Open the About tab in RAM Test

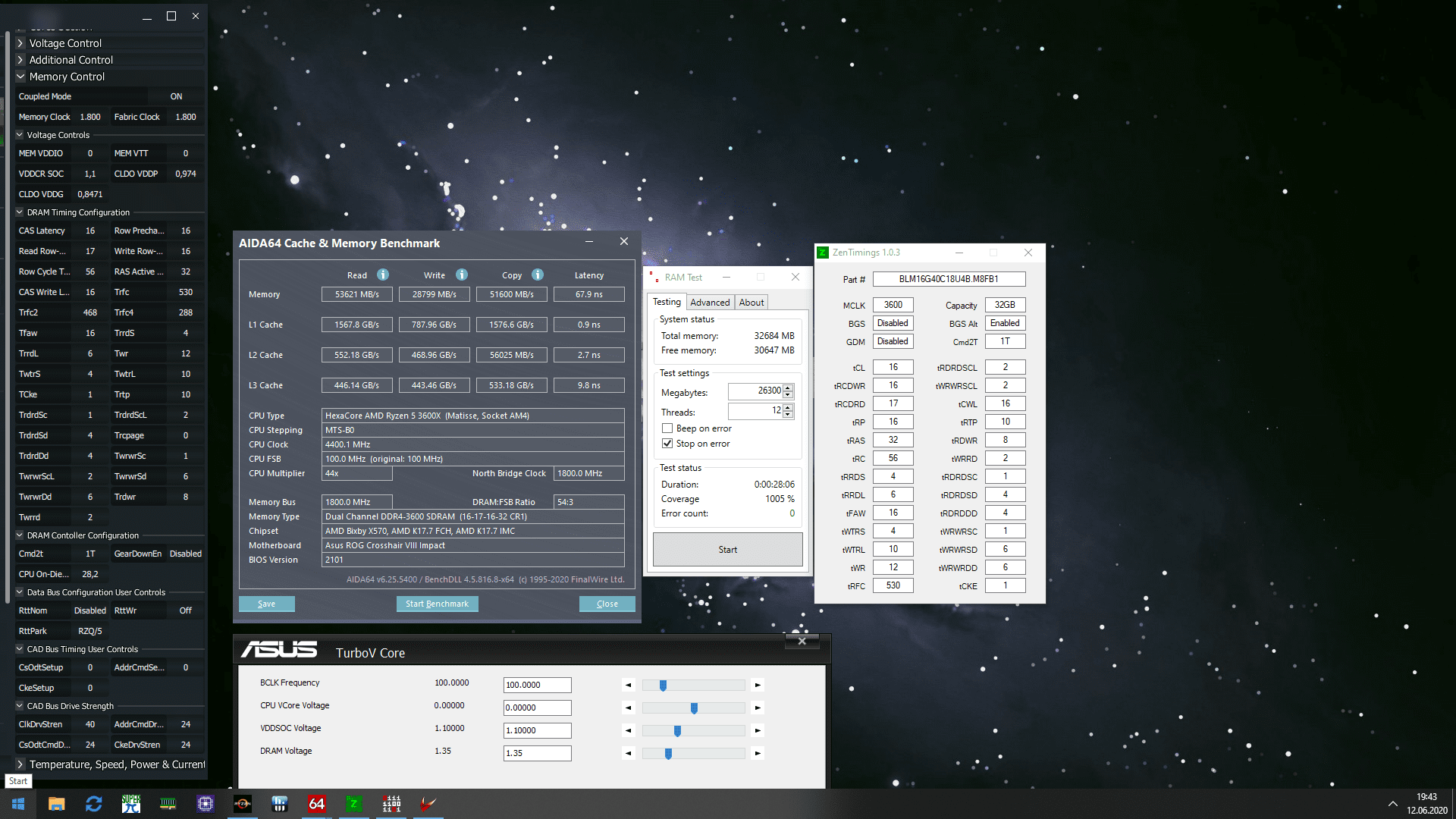[752, 302]
